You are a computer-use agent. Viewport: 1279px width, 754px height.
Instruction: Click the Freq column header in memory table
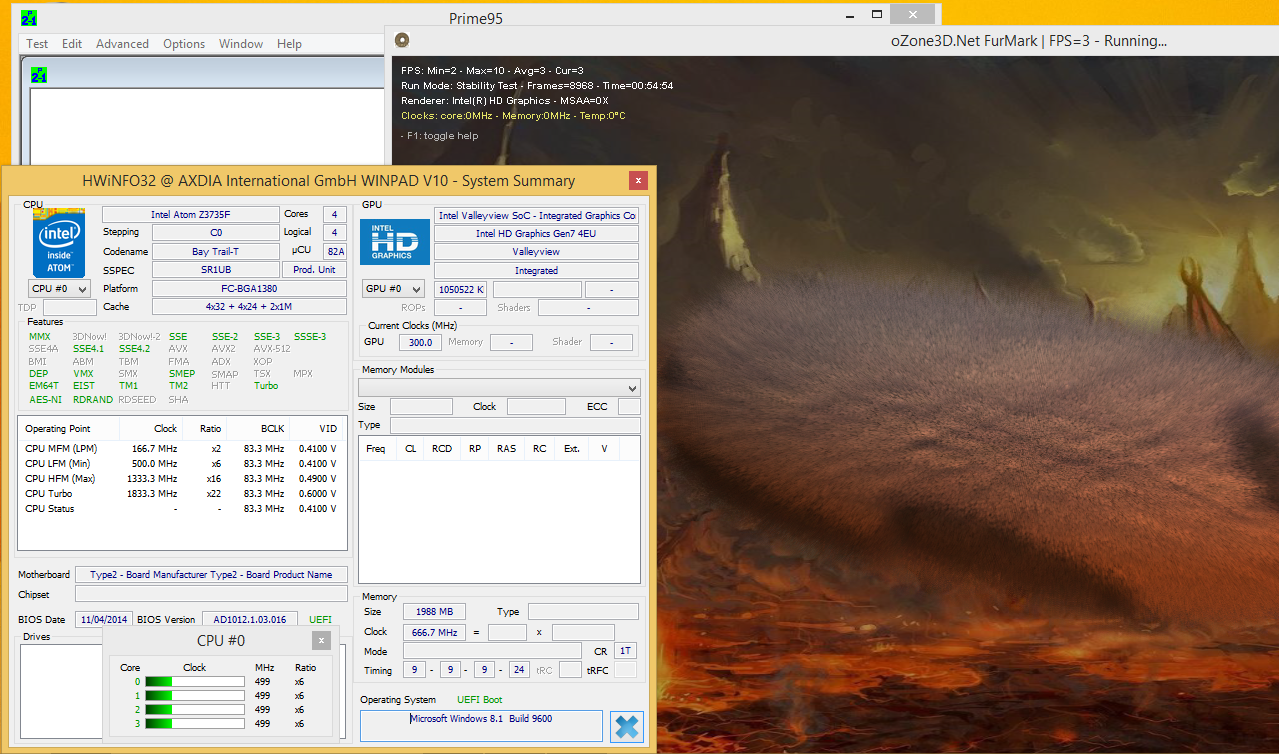[x=376, y=448]
